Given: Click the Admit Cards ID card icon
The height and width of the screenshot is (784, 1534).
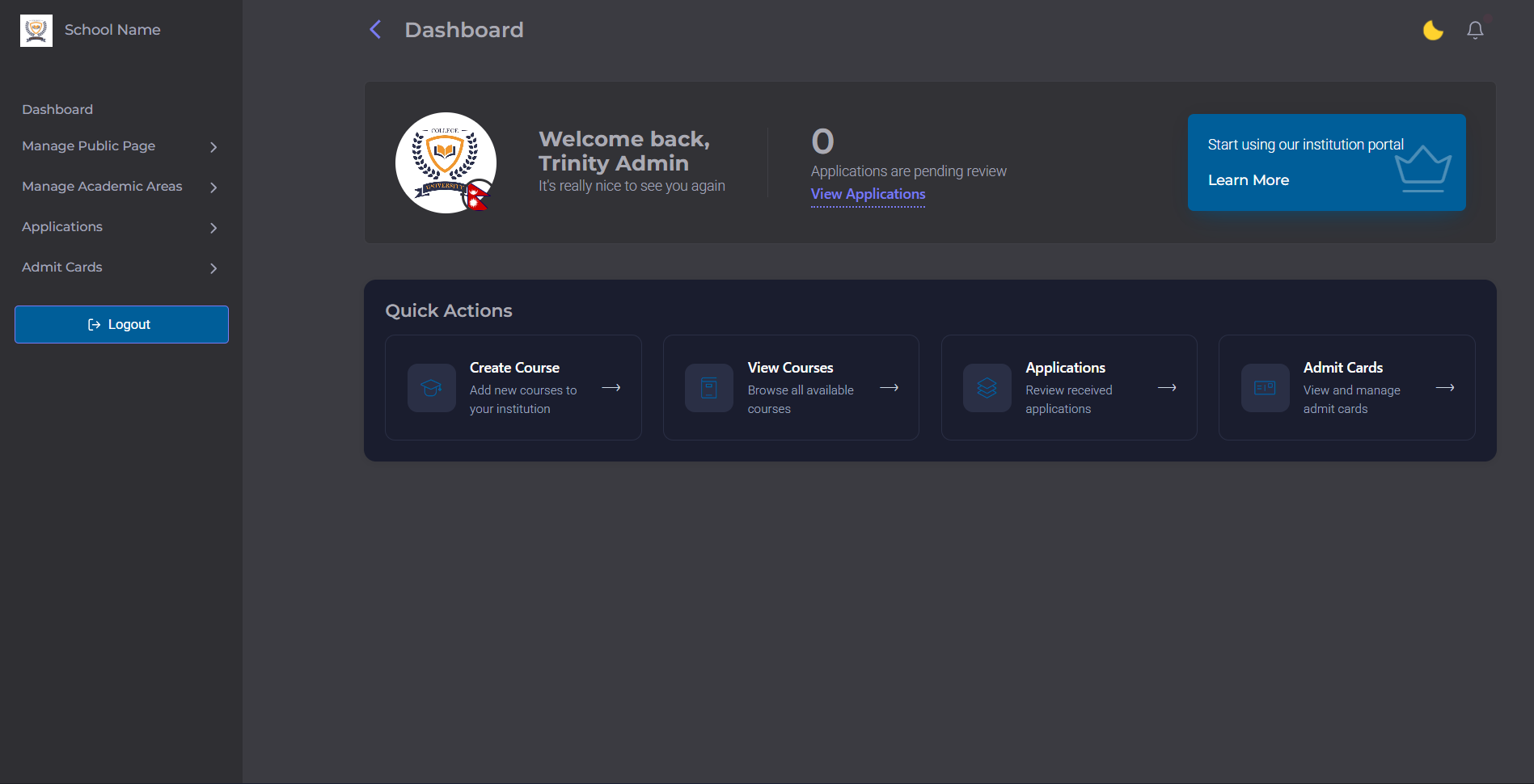Looking at the screenshot, I should [1265, 388].
